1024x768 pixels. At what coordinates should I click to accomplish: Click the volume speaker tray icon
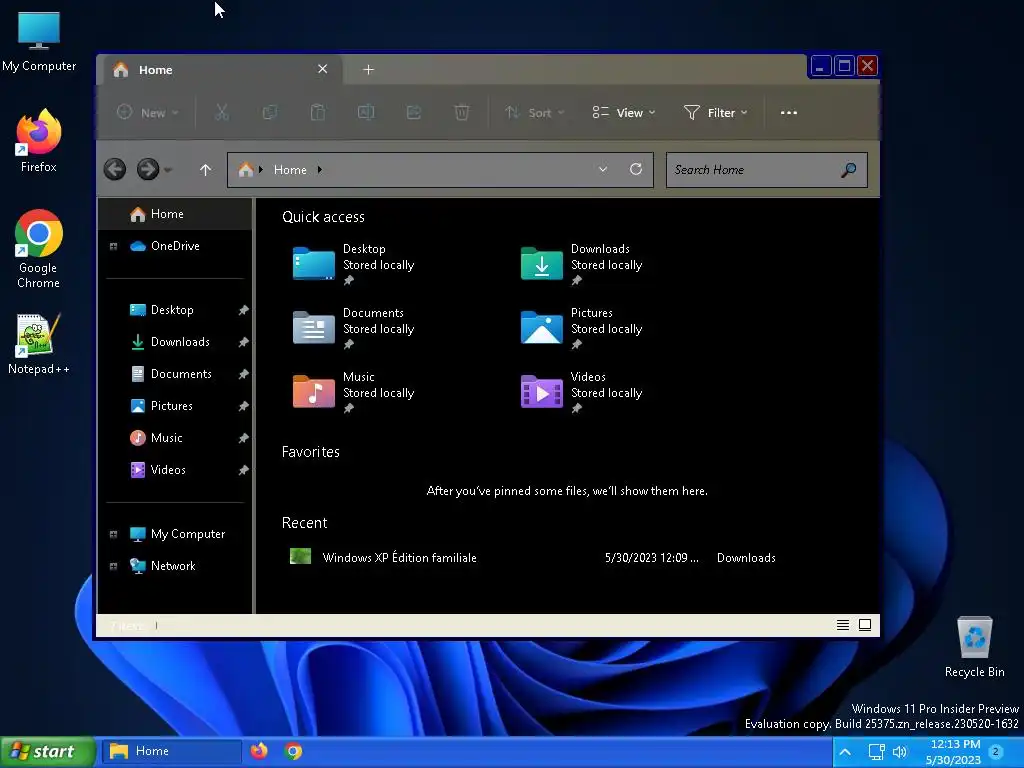point(900,752)
